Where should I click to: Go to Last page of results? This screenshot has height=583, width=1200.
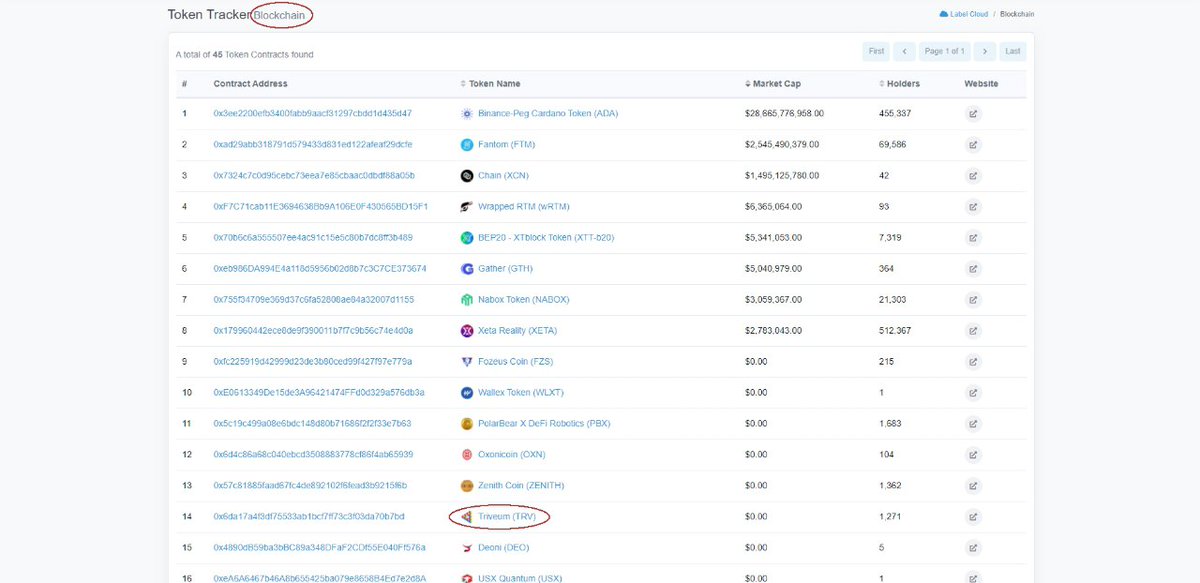[1013, 51]
